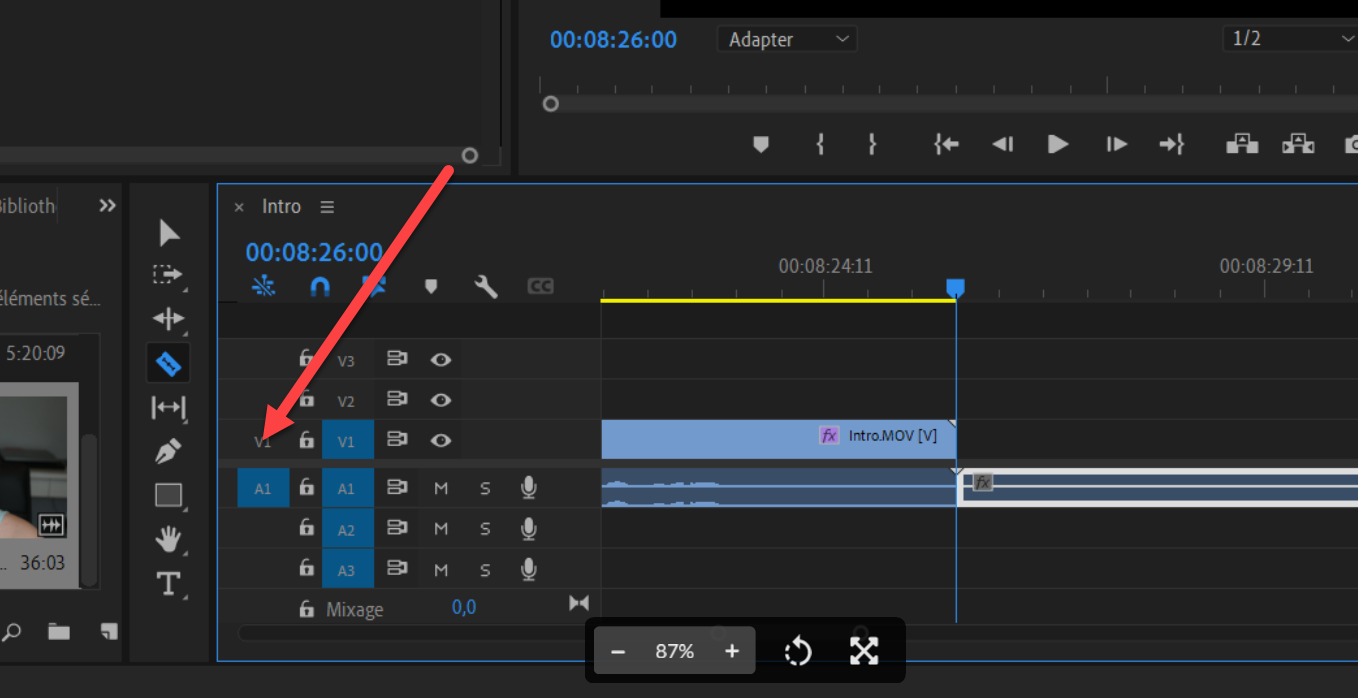
Task: Select the Type tool
Action: click(168, 583)
